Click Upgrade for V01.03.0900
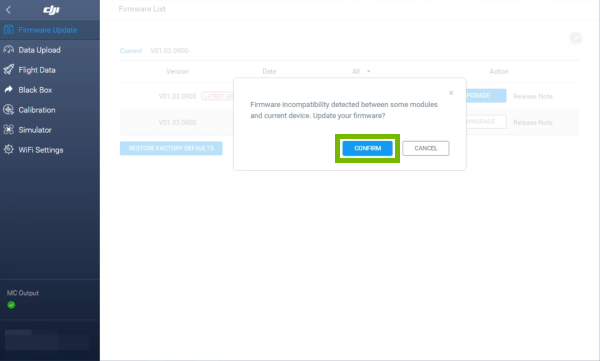Screen dimensions: 600x361 [x=486, y=95]
